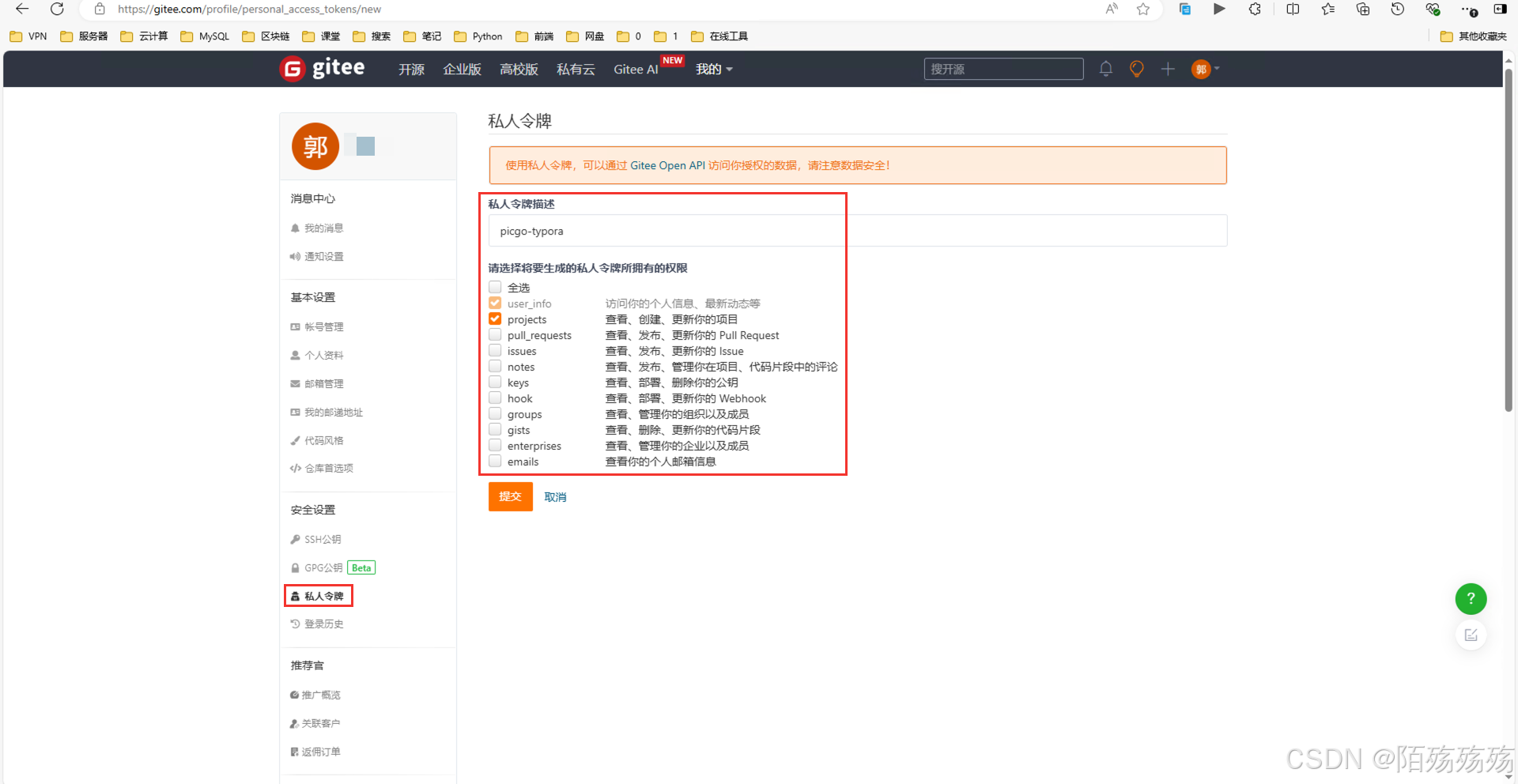
Task: Open 私人令牌 in sidebar
Action: [318, 596]
